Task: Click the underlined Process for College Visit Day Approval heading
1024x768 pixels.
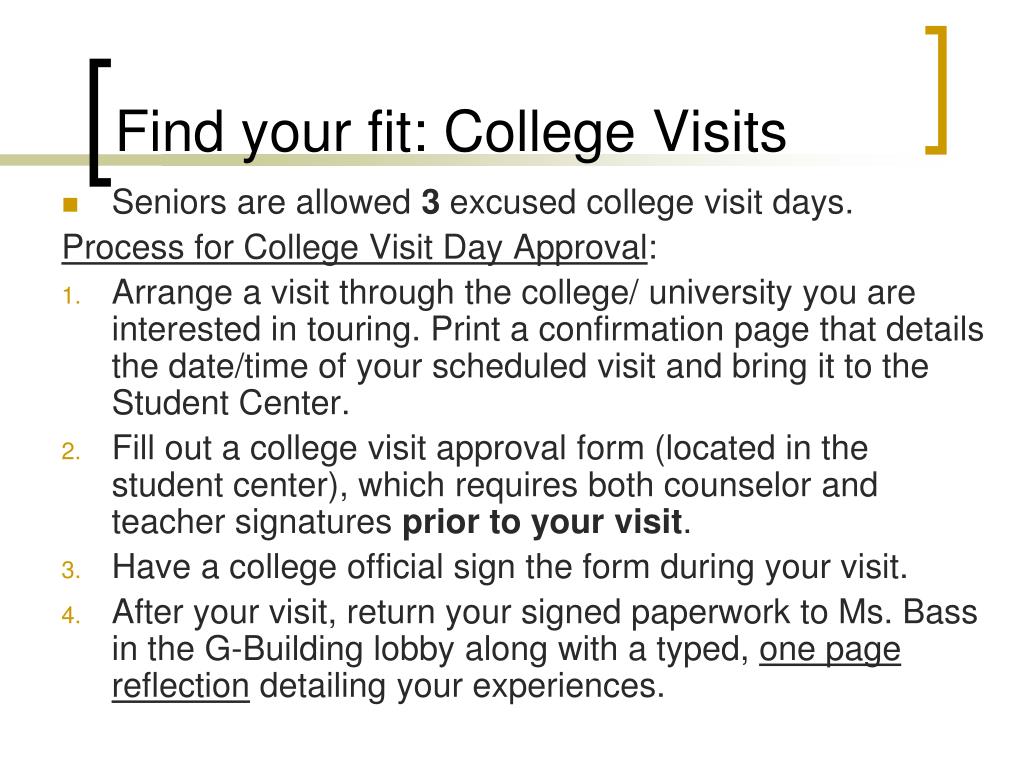Action: [355, 249]
